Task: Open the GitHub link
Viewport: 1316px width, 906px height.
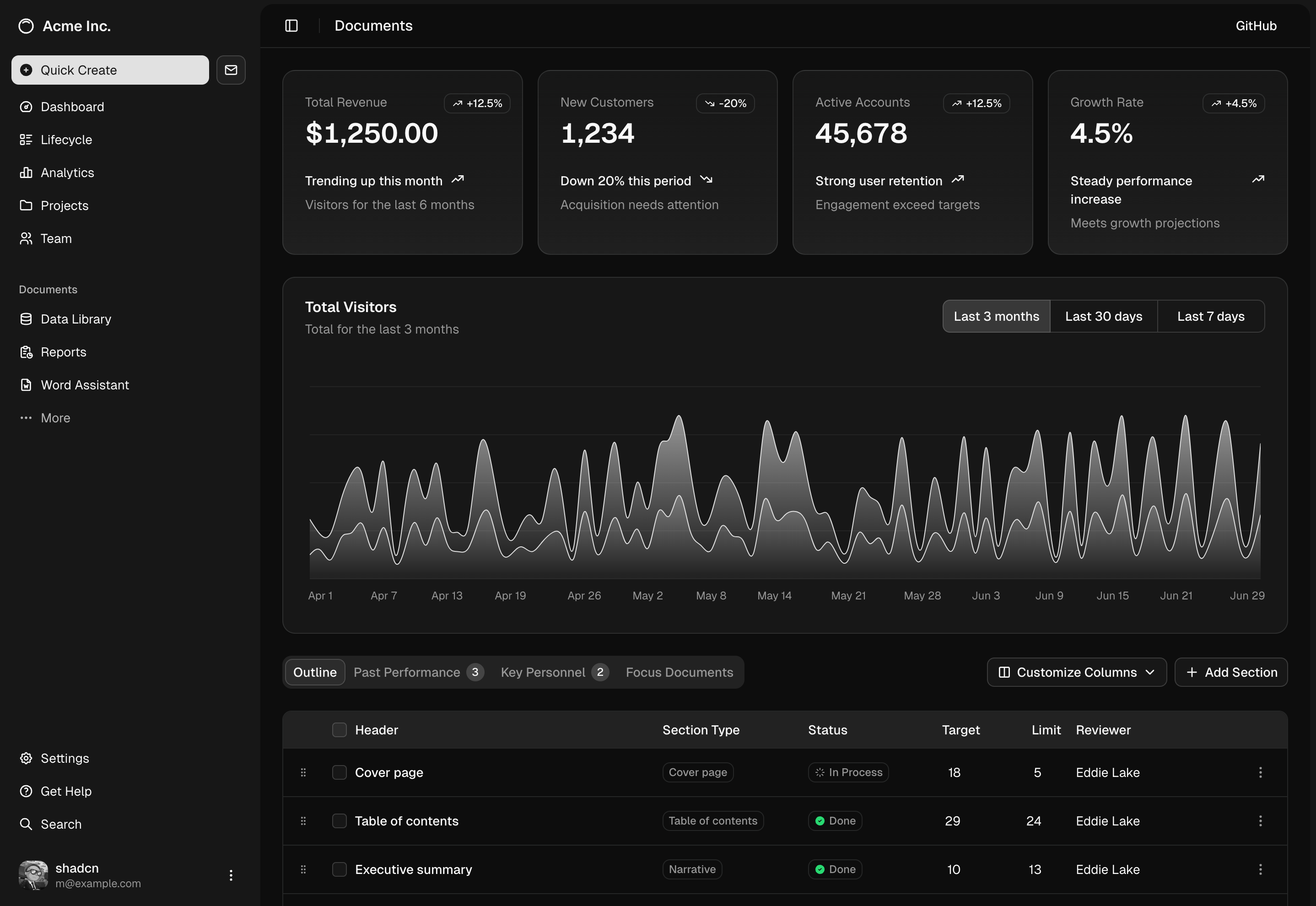Action: pyautogui.click(x=1256, y=26)
